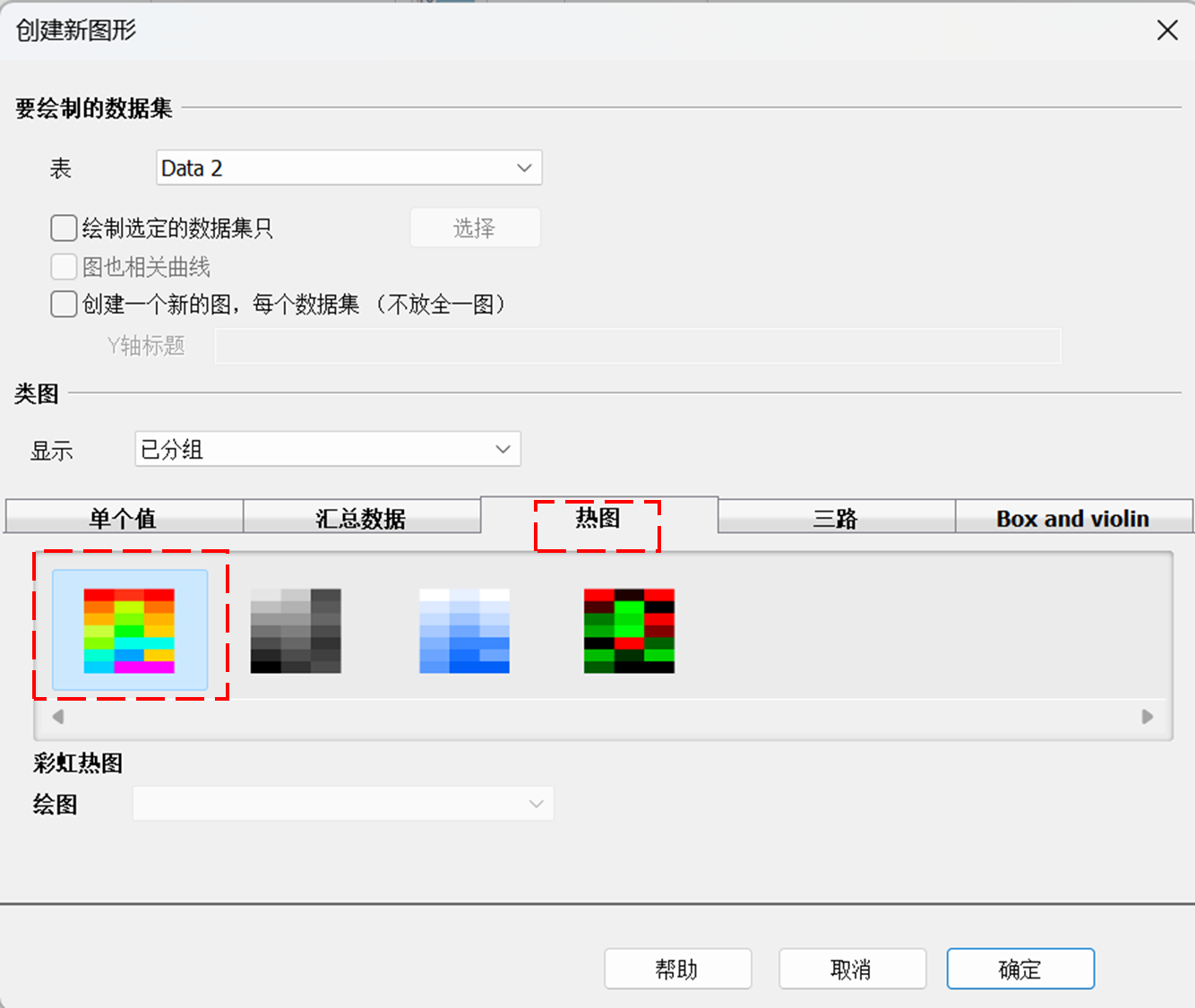This screenshot has height=1008, width=1195.
Task: Open the 表 Data 2 dropdown
Action: click(349, 168)
